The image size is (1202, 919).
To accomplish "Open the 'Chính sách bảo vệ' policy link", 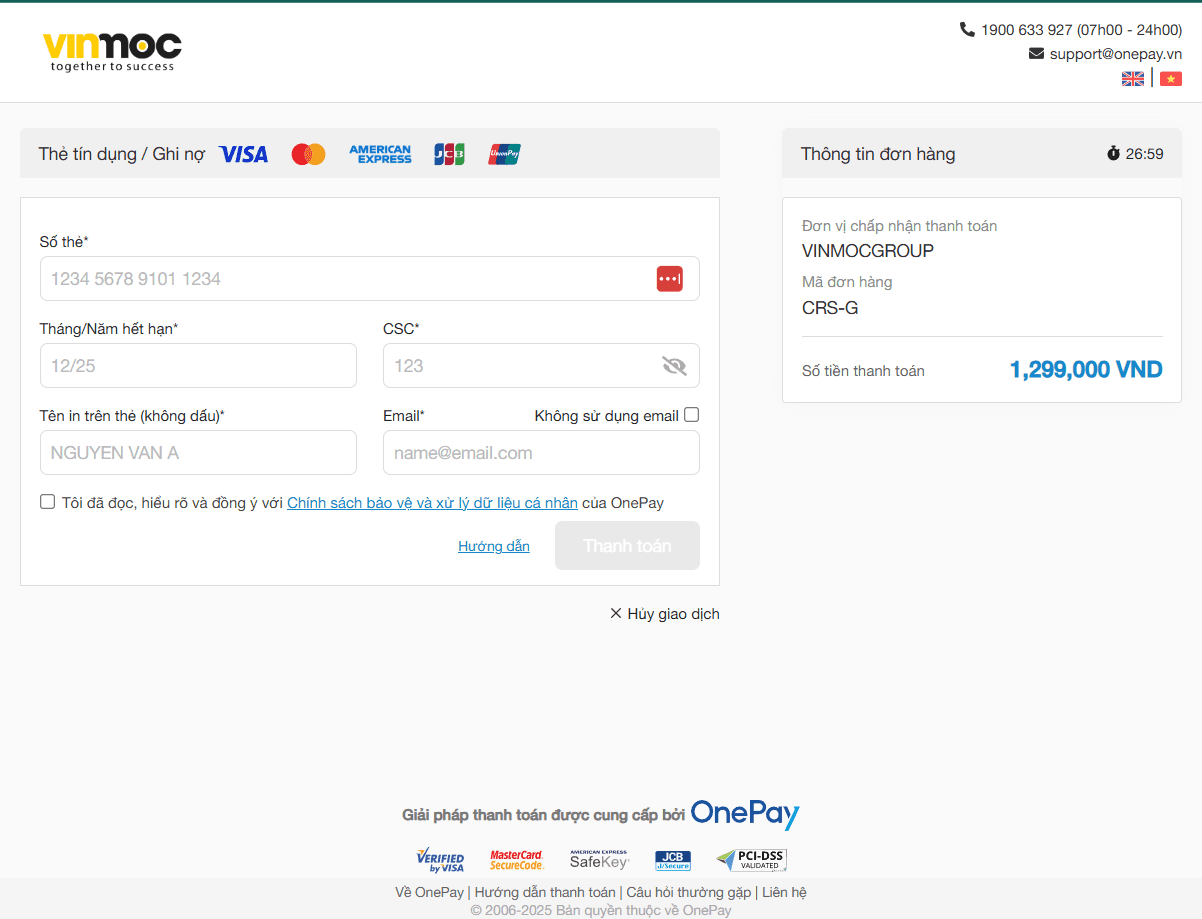I will [x=432, y=503].
